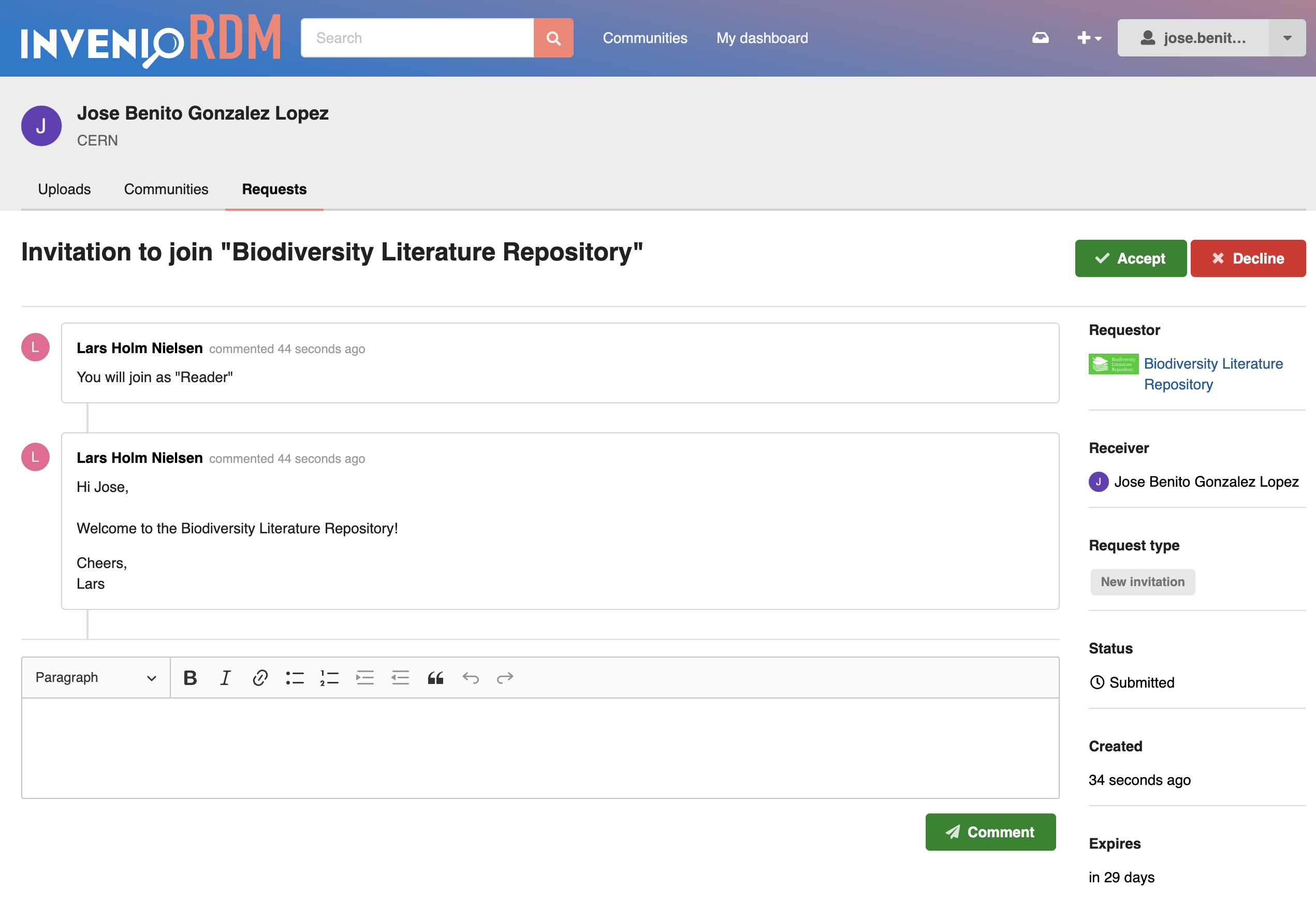The image size is (1316, 903).
Task: Open the inbox requests icon
Action: click(x=1040, y=38)
